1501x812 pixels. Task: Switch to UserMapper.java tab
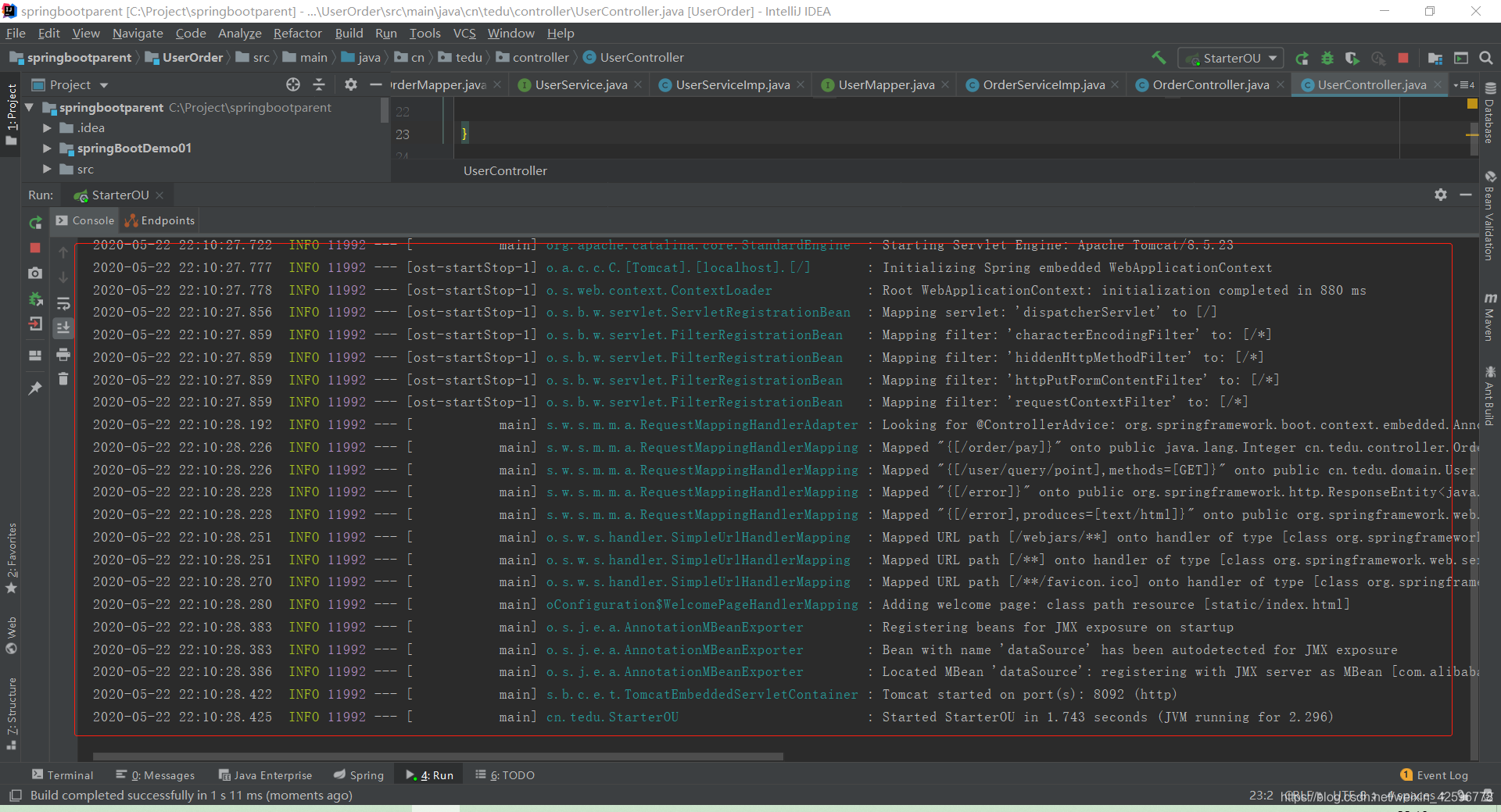(x=886, y=84)
